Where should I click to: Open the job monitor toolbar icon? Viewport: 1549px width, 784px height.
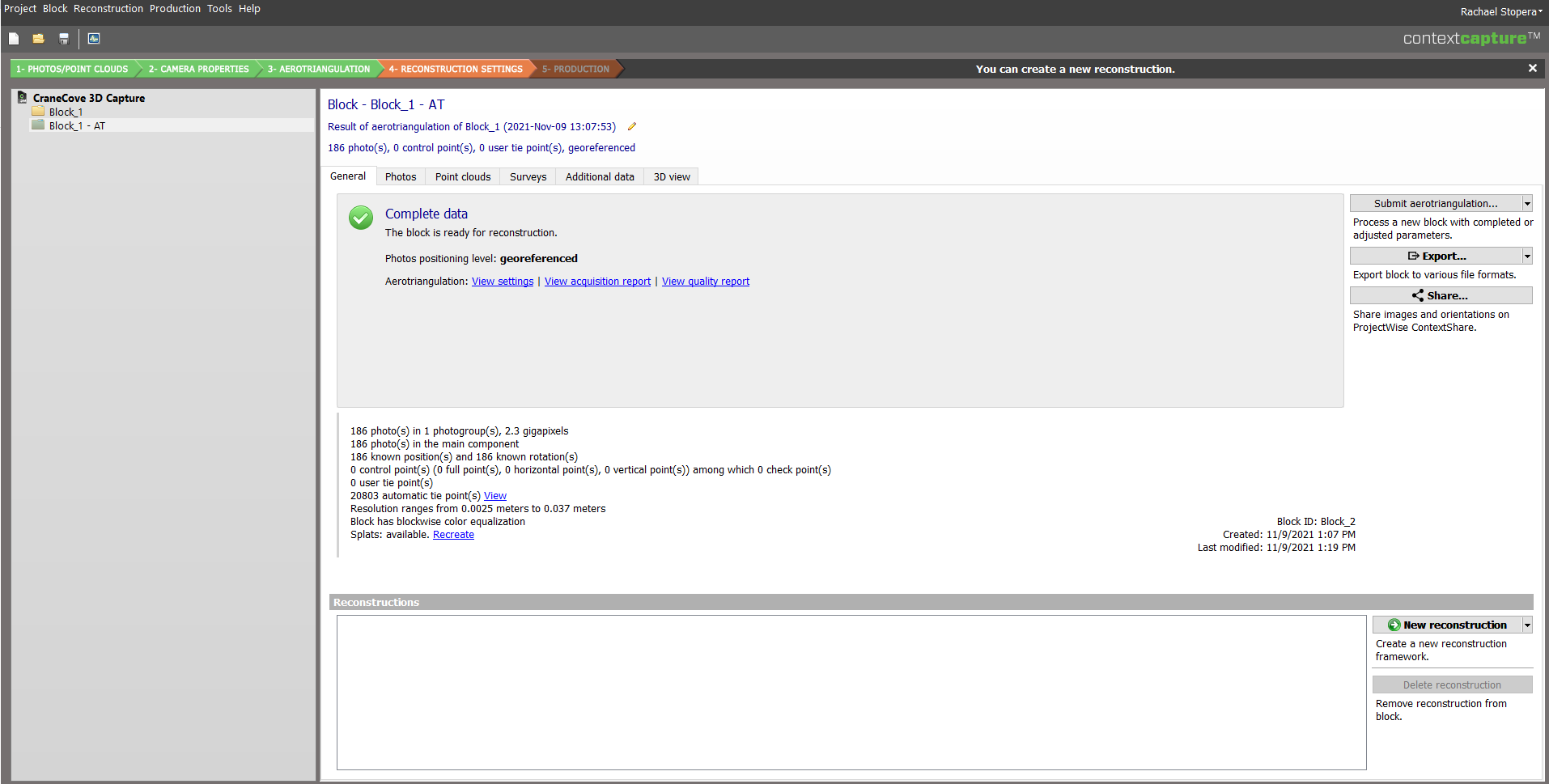pyautogui.click(x=94, y=38)
